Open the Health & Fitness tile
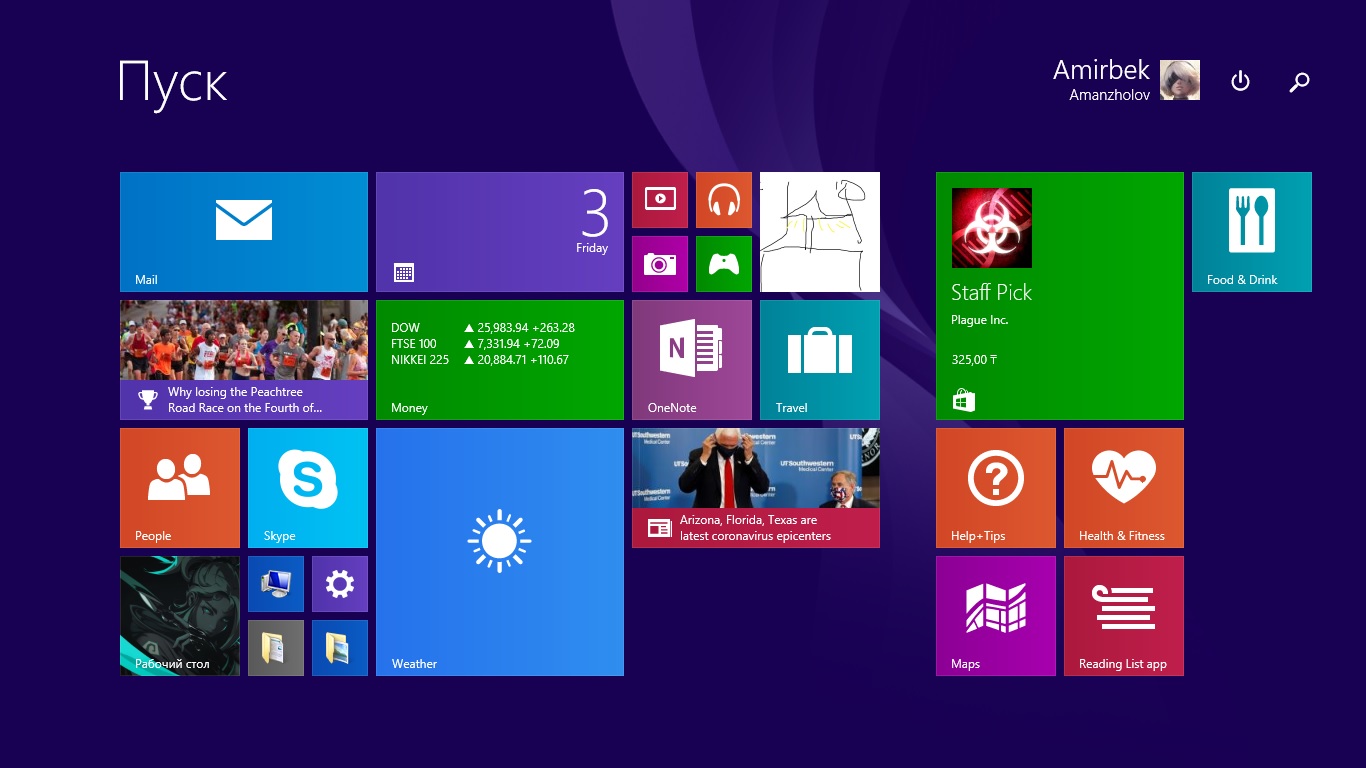Screen dimensions: 1366x768 [1124, 488]
